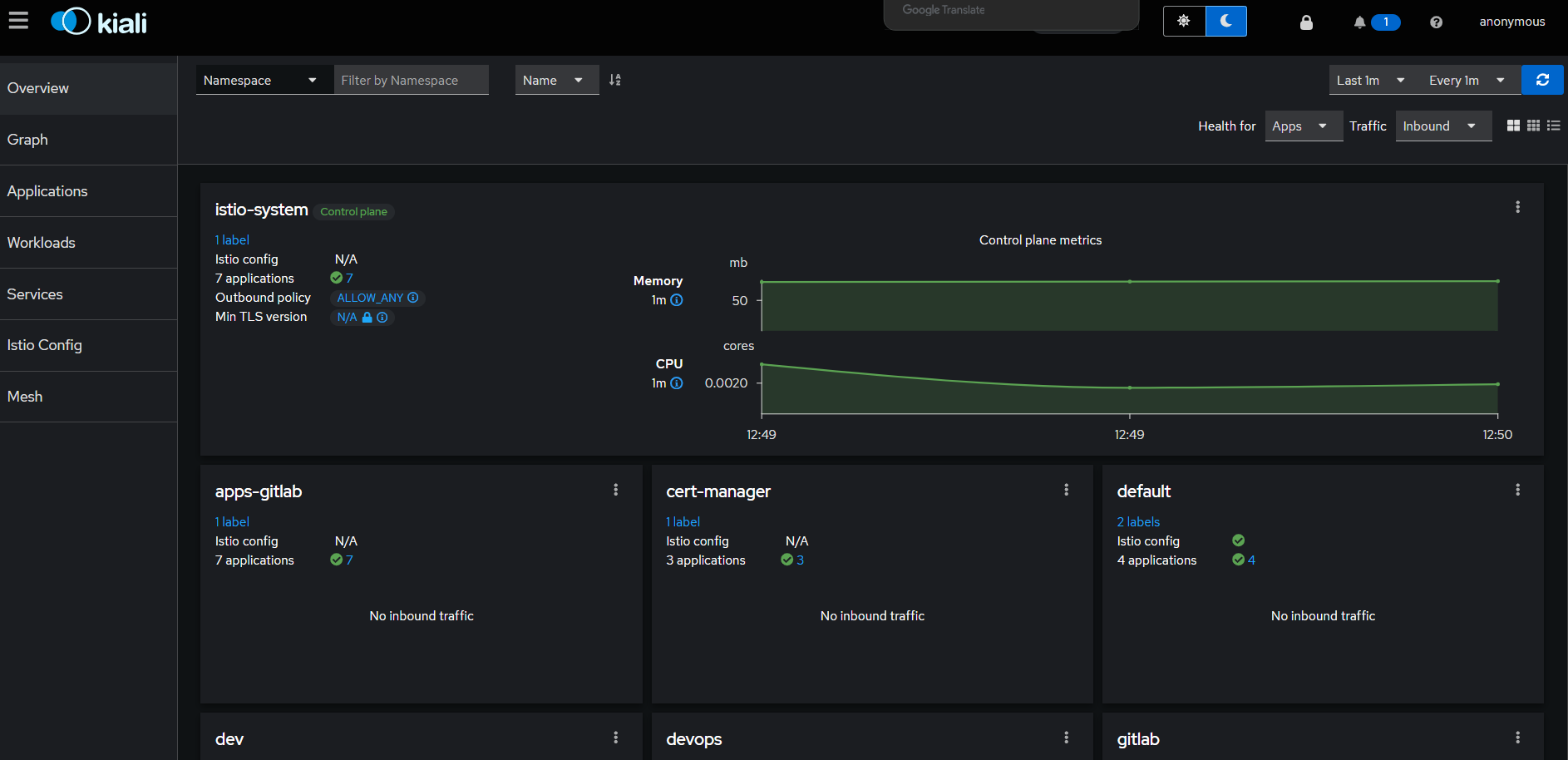Click the Filter by Namespace input field
This screenshot has height=760, width=1568.
coord(411,80)
